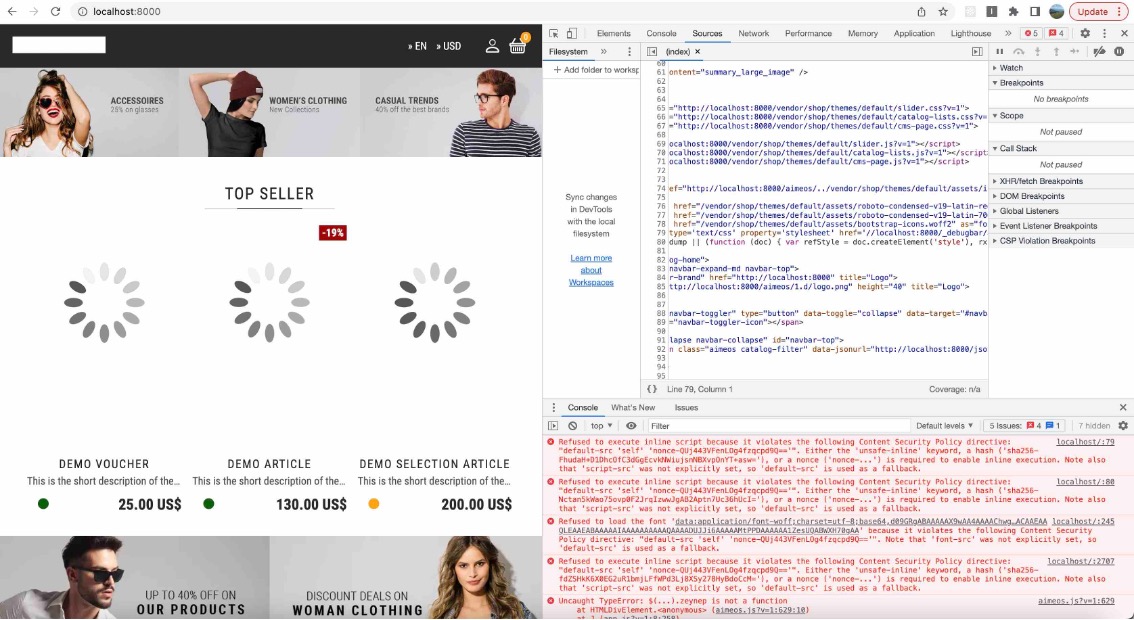Expand DOM Breakpoints section
1134x620 pixels.
point(1032,196)
